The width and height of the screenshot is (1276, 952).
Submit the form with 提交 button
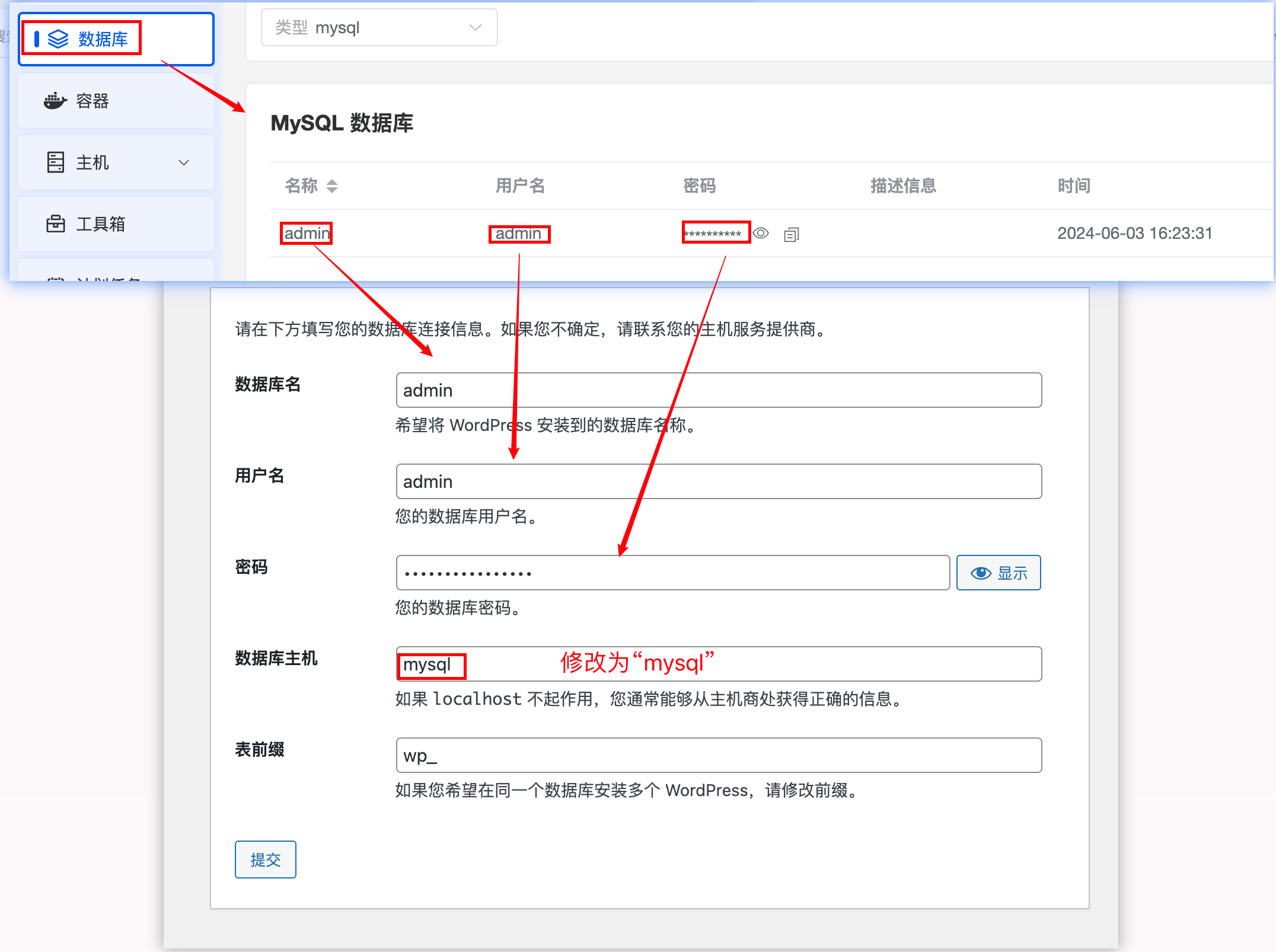coord(266,860)
